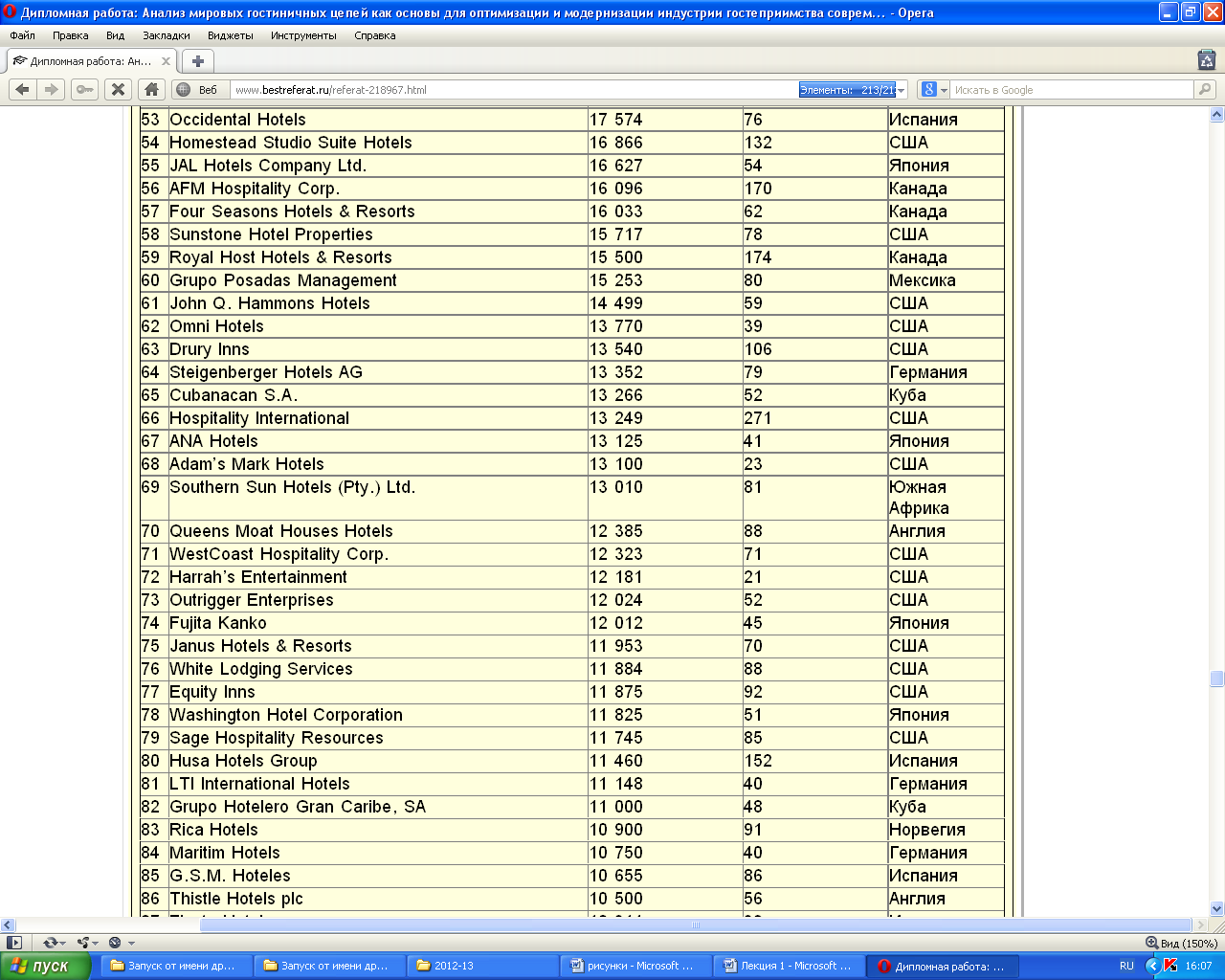Click the vertical scrollbar down arrow
The width and height of the screenshot is (1225, 980).
1216,909
